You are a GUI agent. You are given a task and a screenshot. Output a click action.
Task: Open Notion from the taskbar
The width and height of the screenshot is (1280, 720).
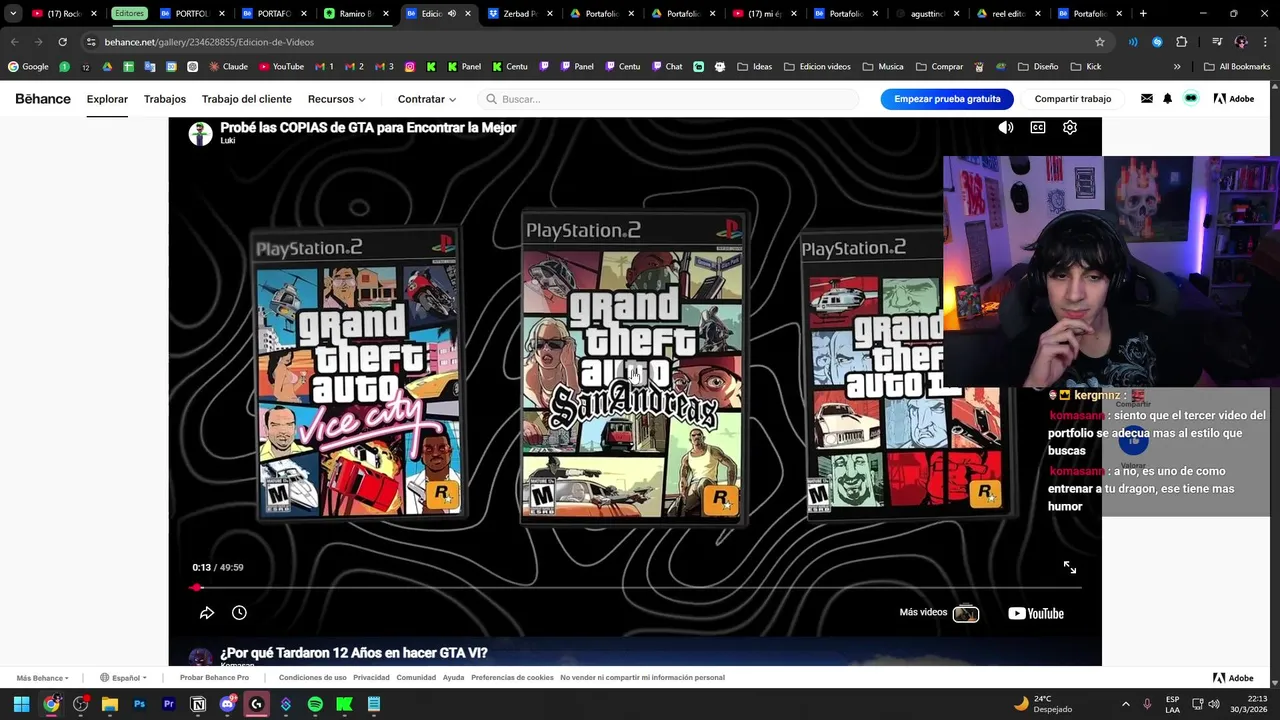pyautogui.click(x=198, y=704)
